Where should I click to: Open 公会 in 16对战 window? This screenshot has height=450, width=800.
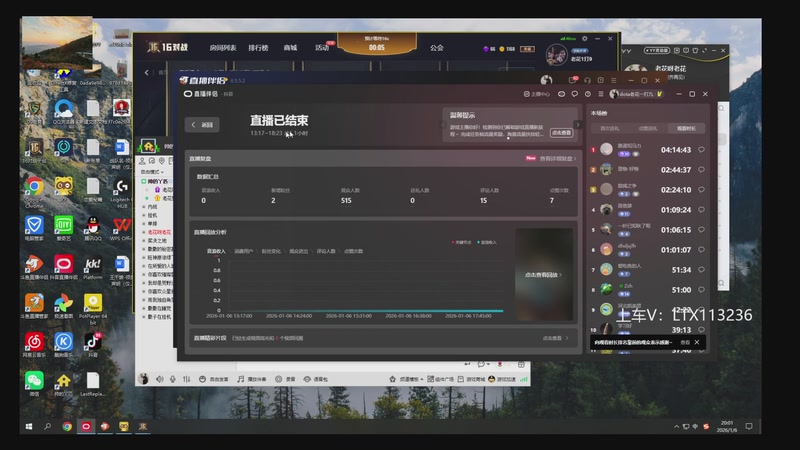click(x=437, y=48)
